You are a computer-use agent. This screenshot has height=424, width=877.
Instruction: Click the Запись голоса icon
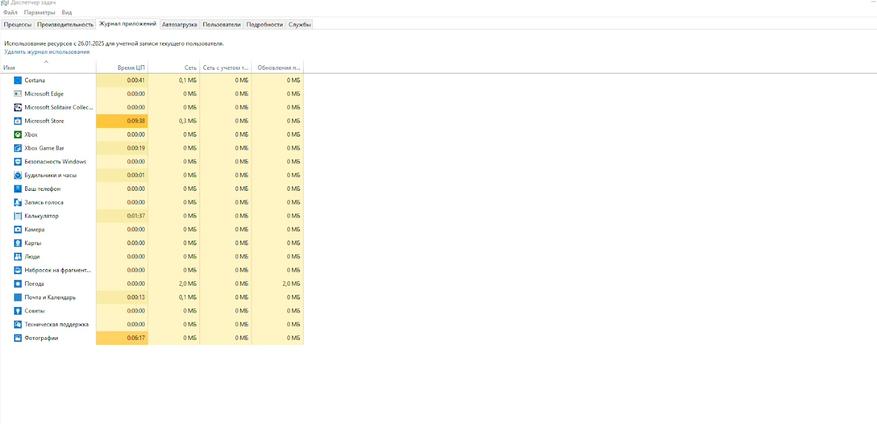pos(17,202)
